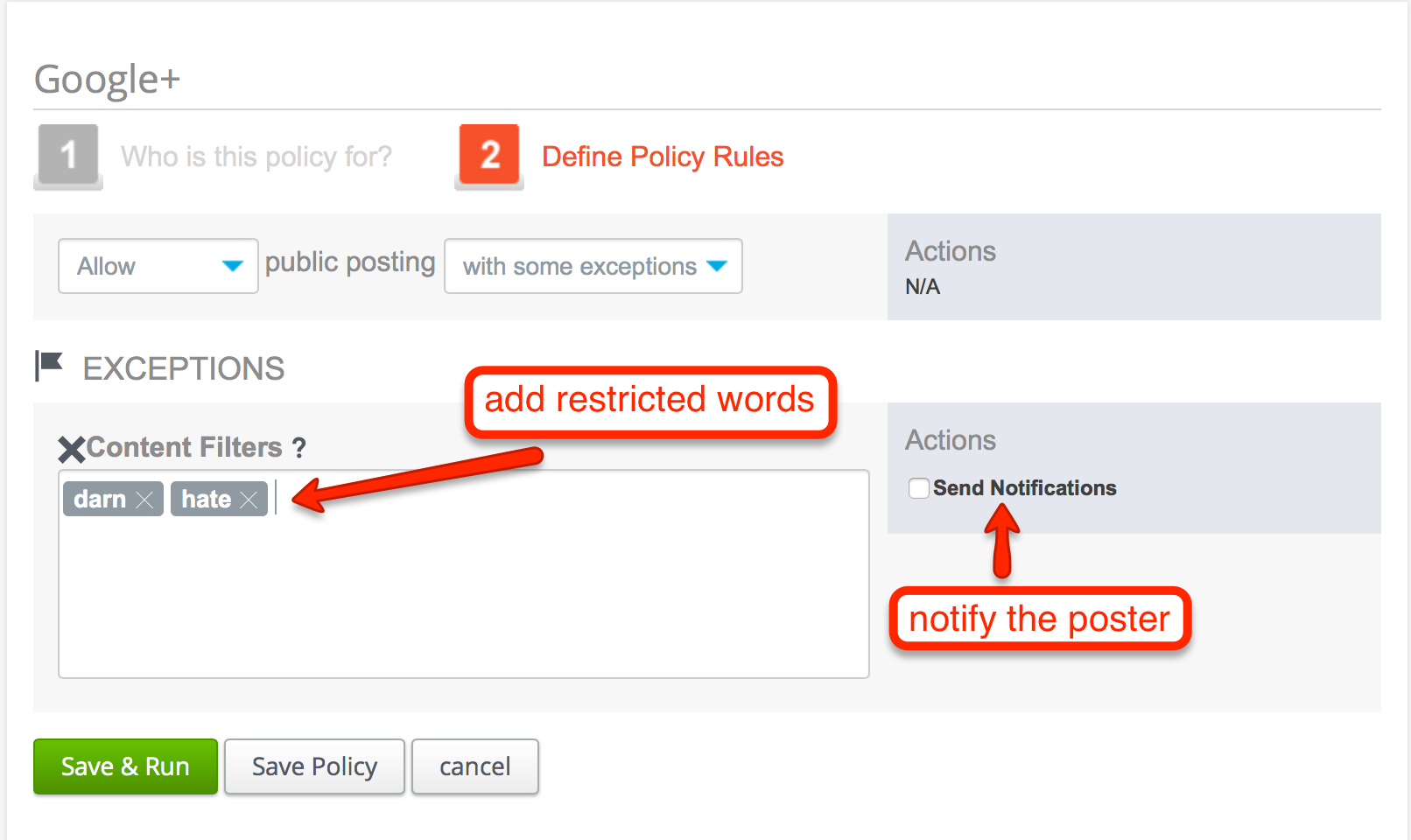Enable Send Notifications checkbox

pos(918,488)
